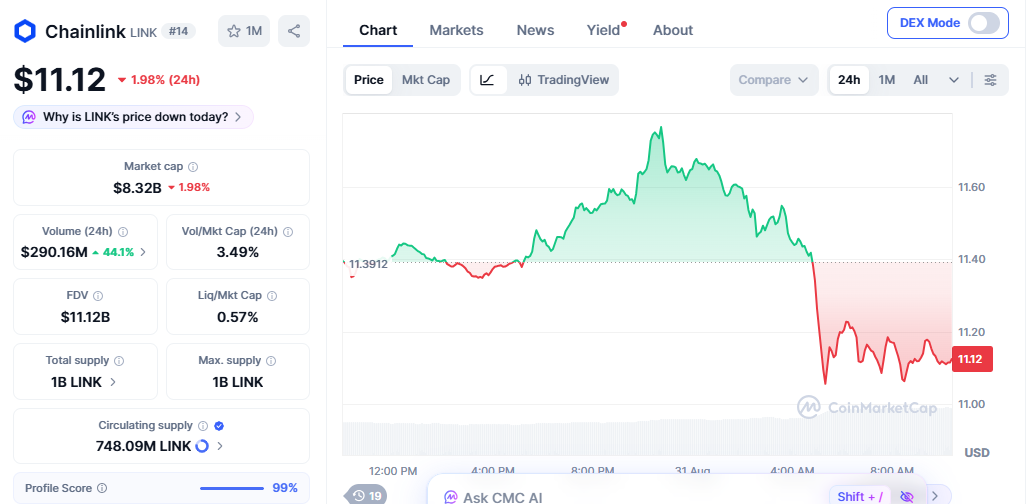Viewport: 1026px width, 504px height.
Task: Expand Circulating supply details chevron
Action: [220, 446]
